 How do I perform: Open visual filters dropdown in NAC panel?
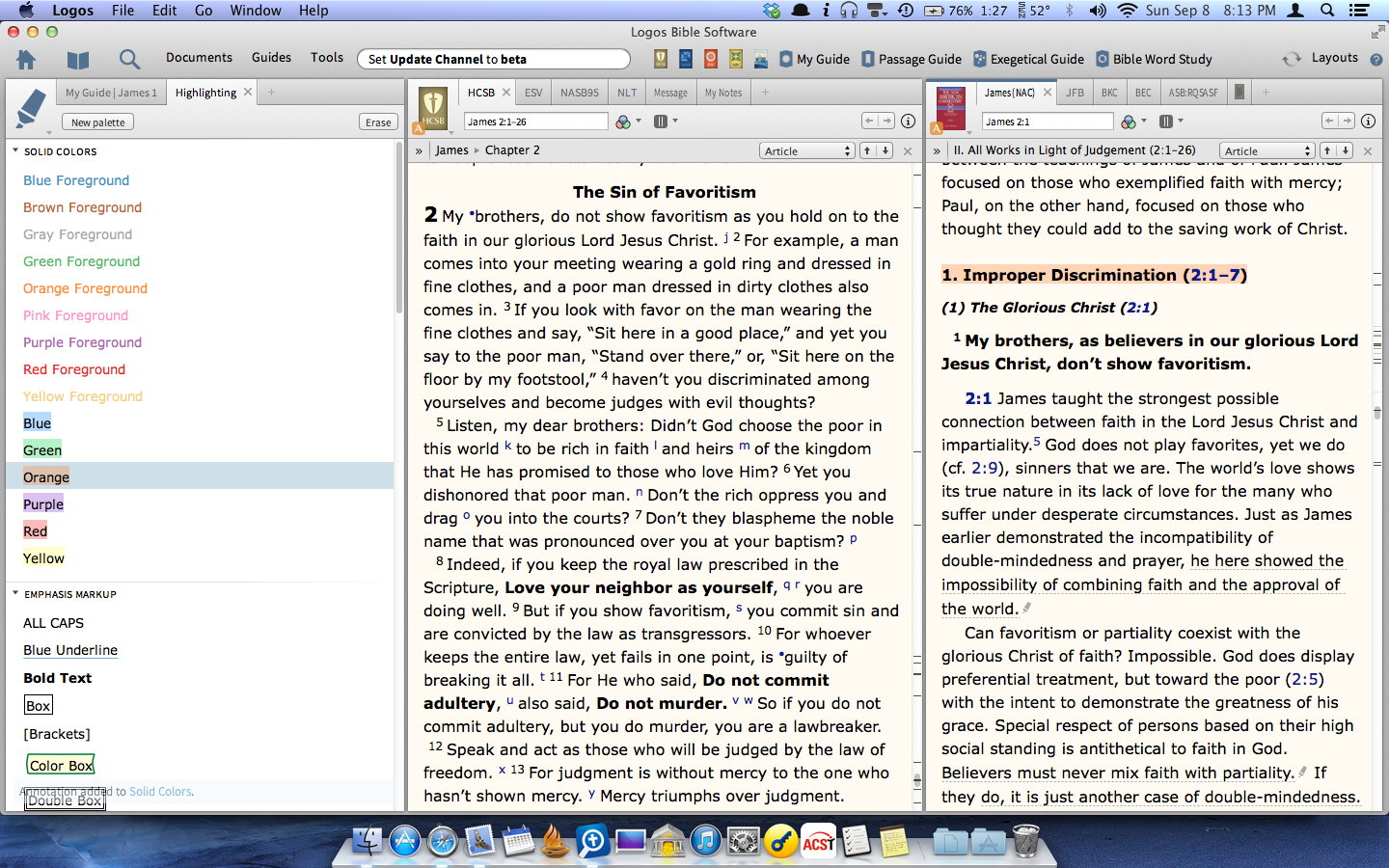(1133, 122)
